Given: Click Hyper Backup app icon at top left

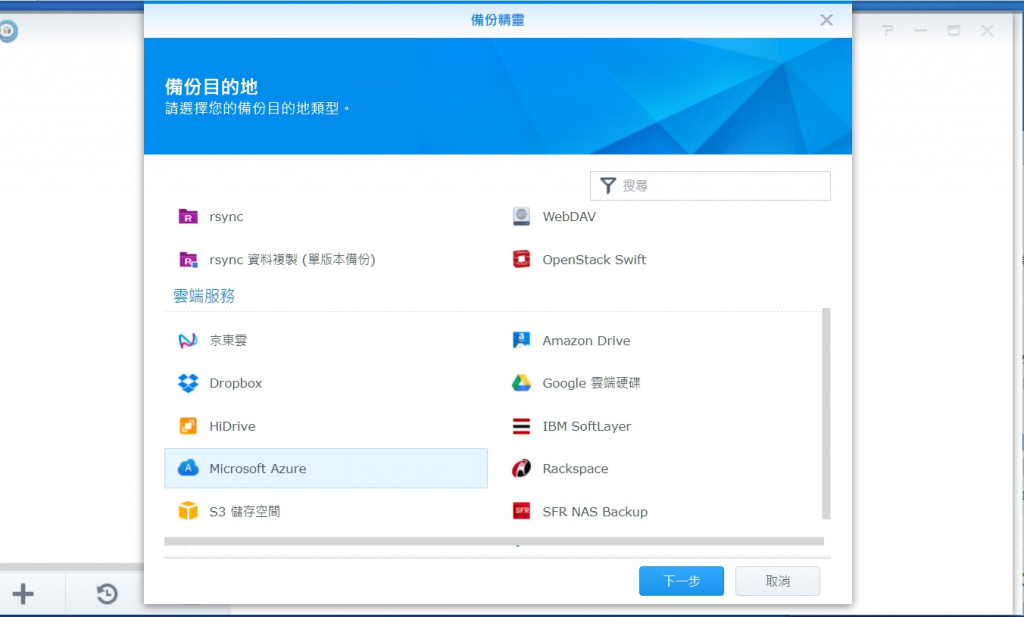Looking at the screenshot, I should [8, 31].
